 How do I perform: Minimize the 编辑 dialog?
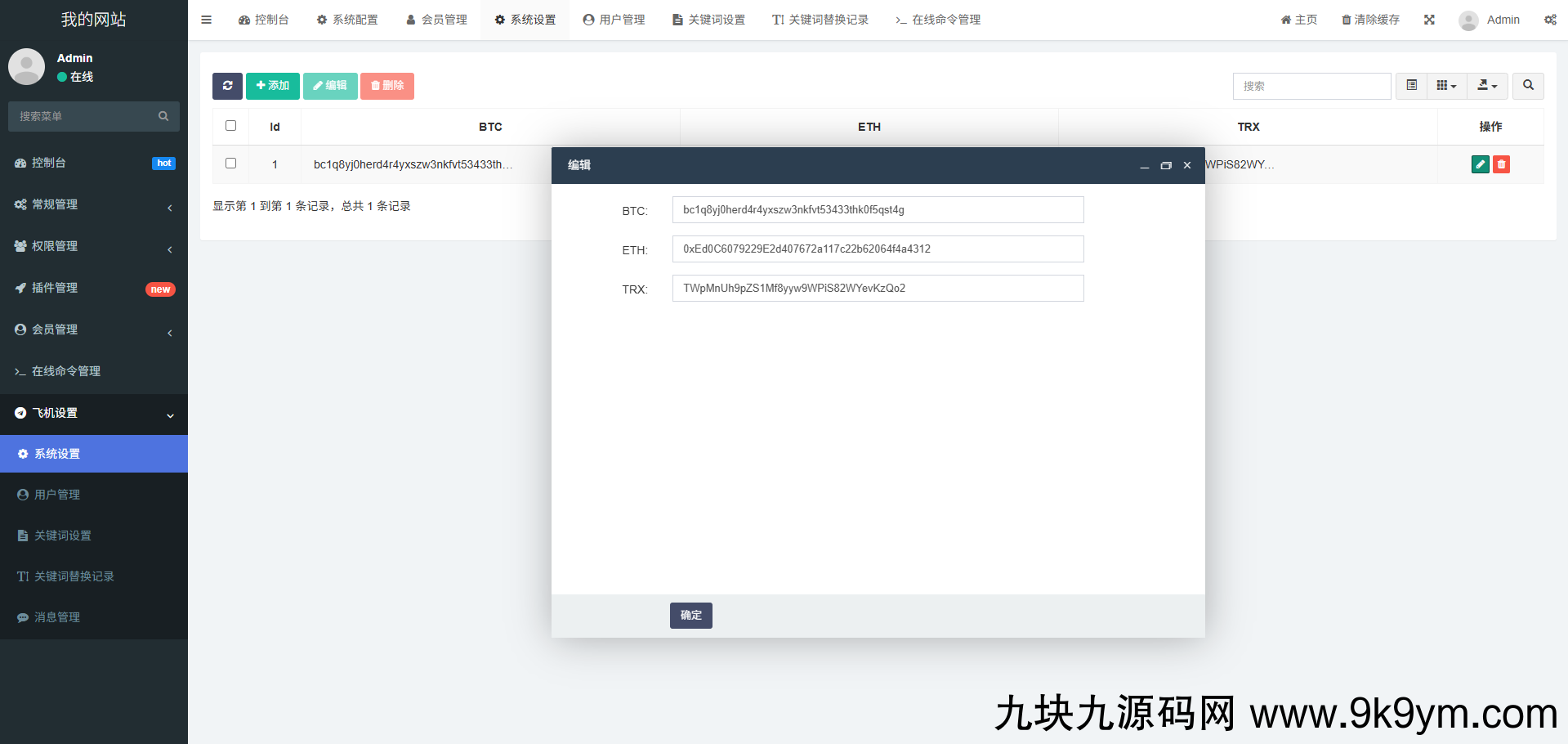(1144, 166)
